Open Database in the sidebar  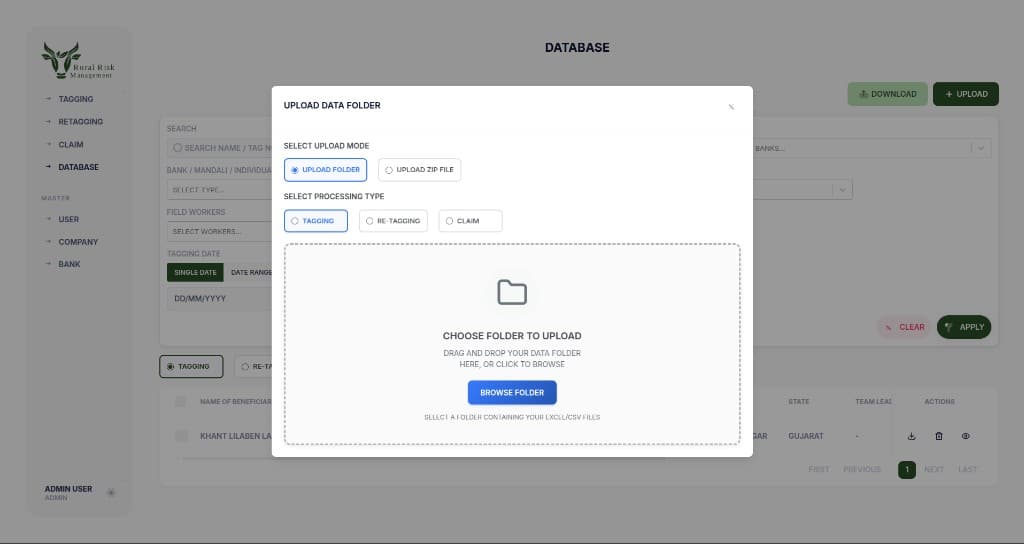78,167
